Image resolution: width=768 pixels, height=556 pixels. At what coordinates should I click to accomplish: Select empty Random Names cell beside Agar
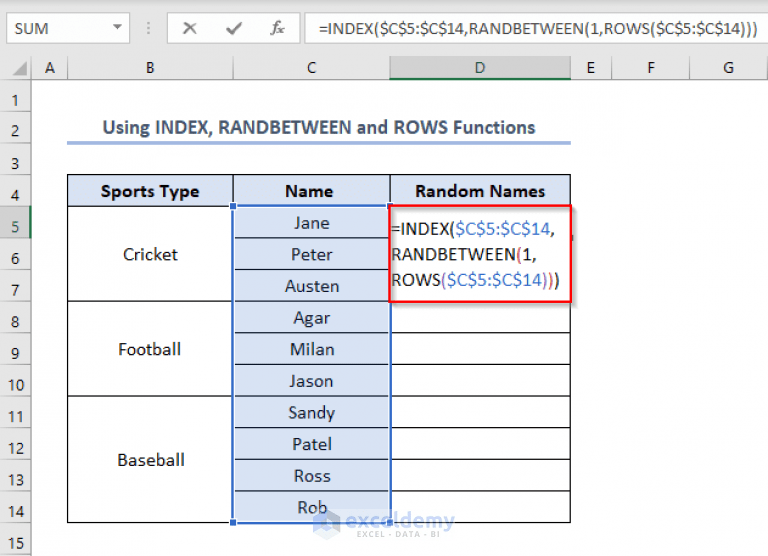click(x=480, y=317)
